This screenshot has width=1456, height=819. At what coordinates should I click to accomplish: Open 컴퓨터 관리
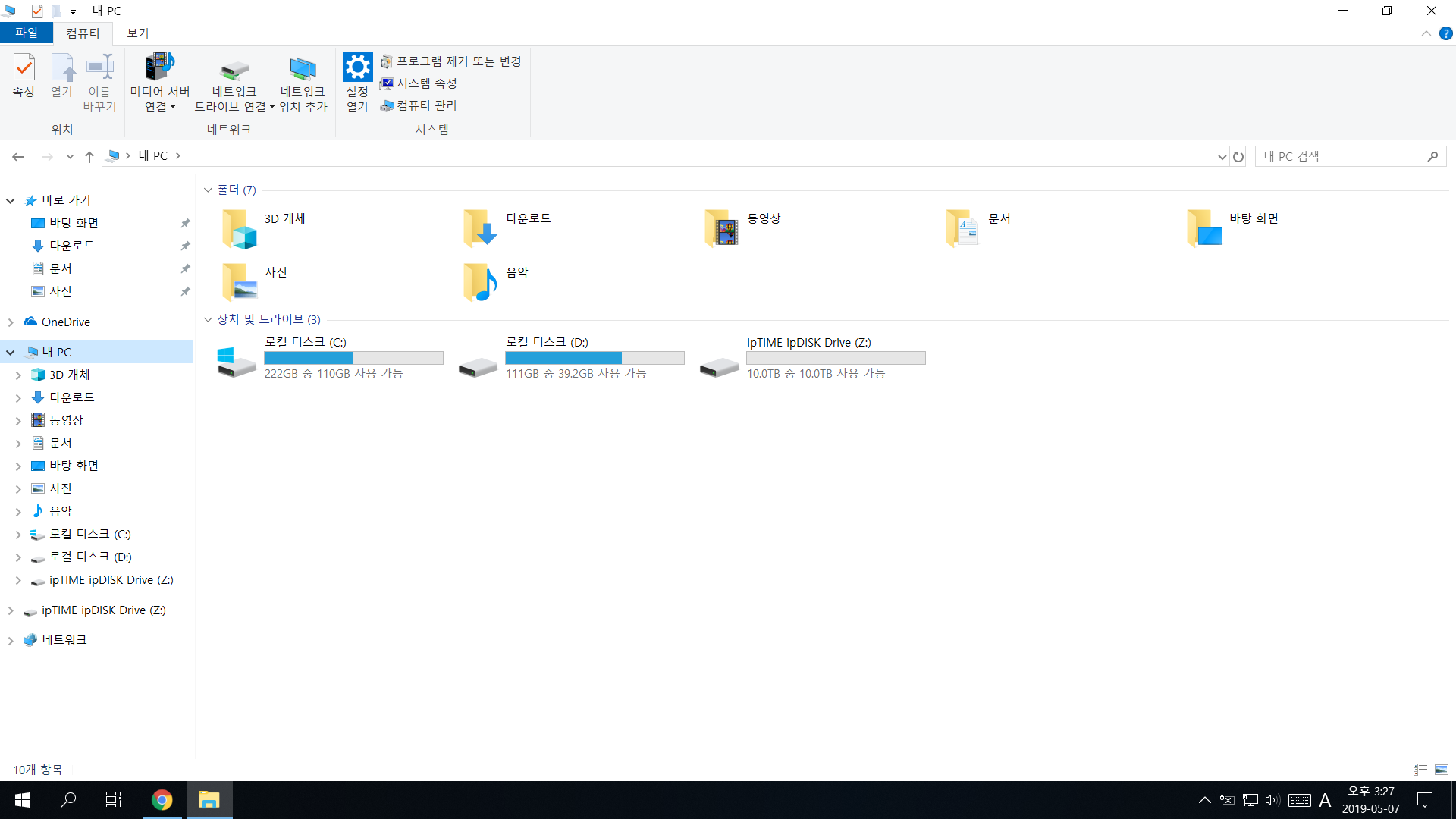(x=419, y=105)
